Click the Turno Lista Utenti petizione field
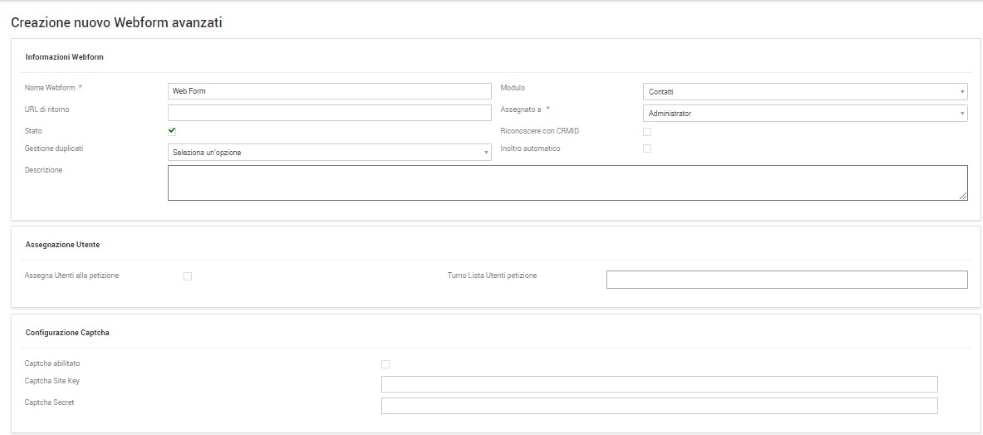983x435 pixels. tap(786, 279)
